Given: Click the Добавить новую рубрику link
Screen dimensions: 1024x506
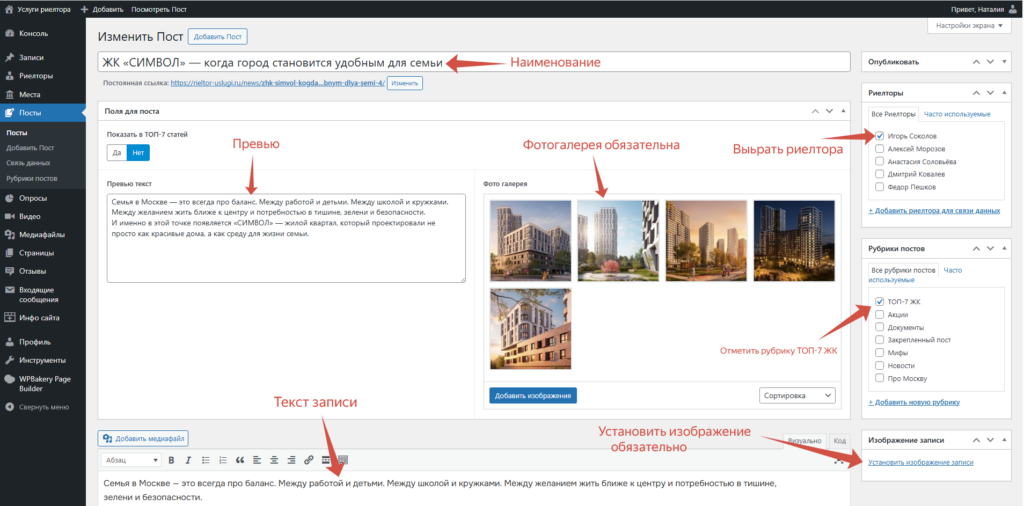Looking at the screenshot, I should 914,402.
